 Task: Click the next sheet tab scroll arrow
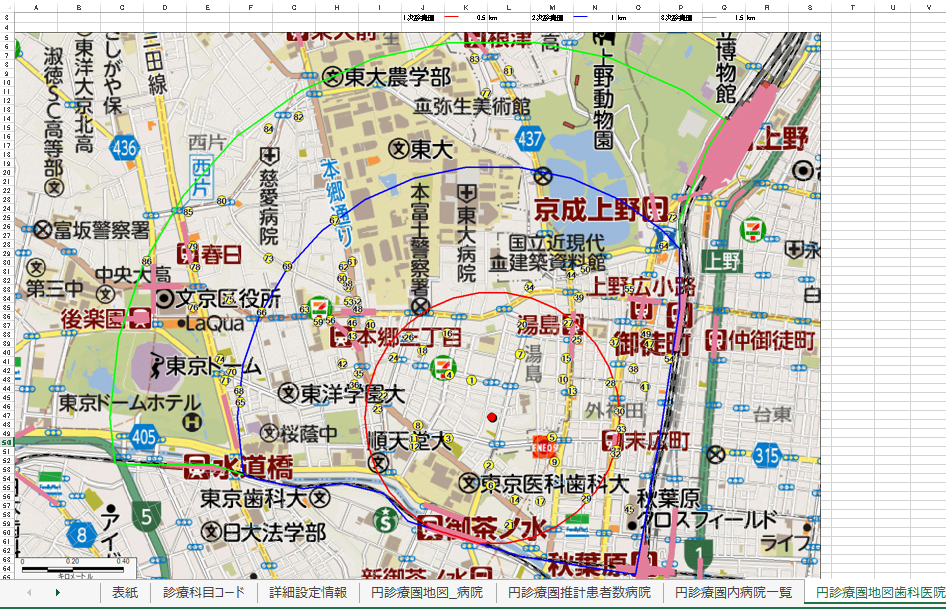pos(58,593)
